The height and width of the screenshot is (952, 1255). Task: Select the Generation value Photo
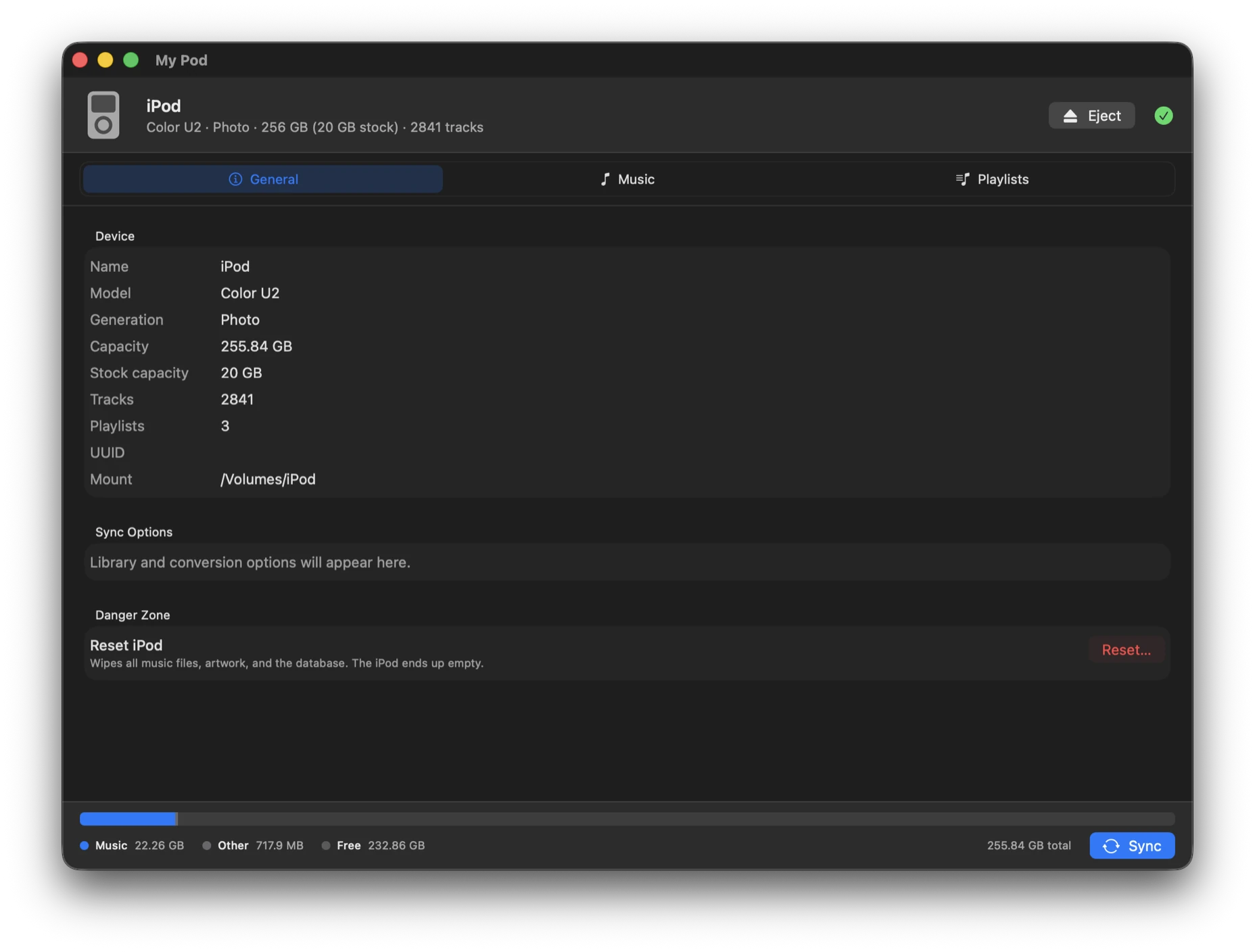tap(240, 320)
